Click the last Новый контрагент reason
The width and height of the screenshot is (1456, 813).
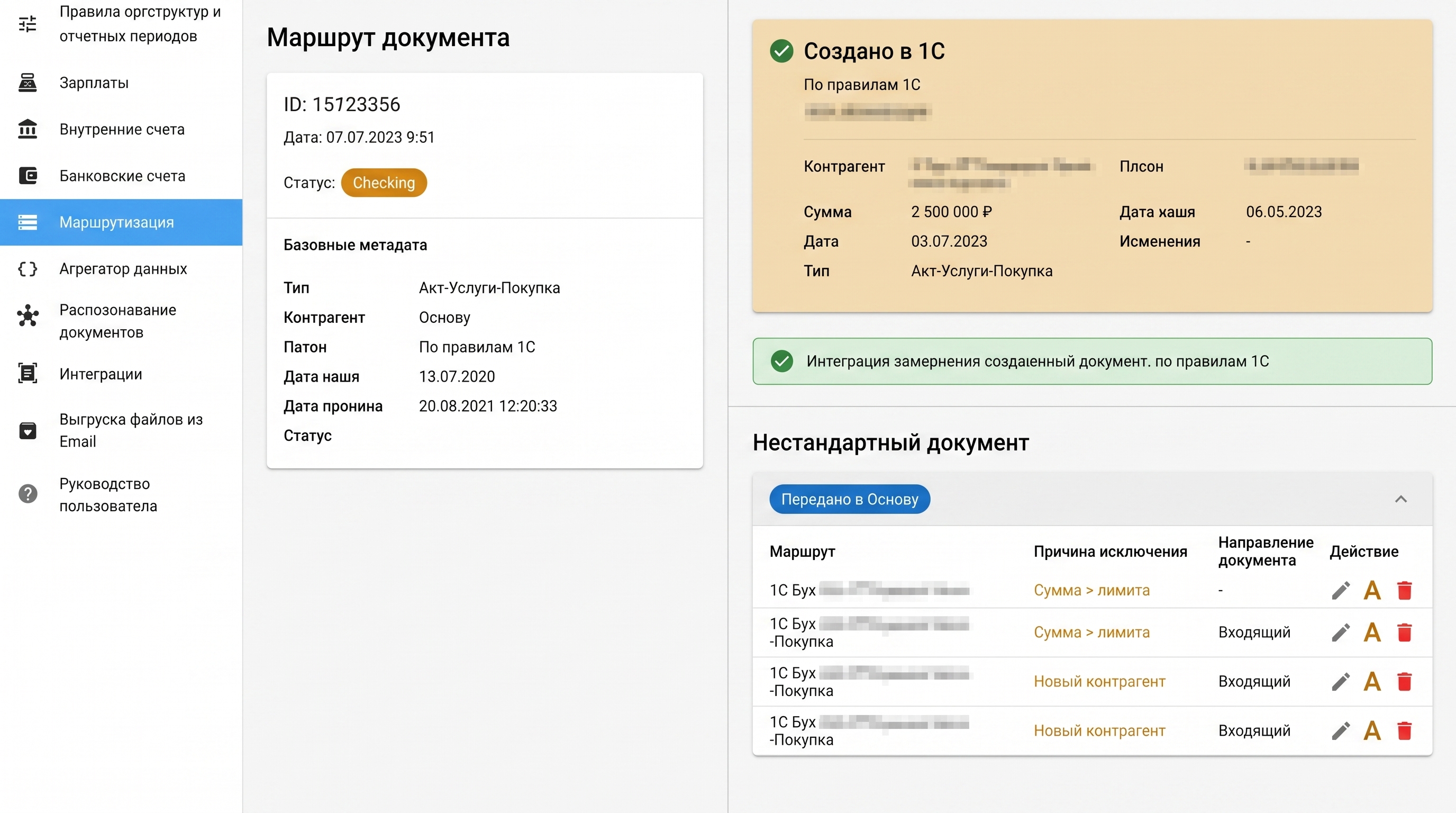pos(1099,730)
